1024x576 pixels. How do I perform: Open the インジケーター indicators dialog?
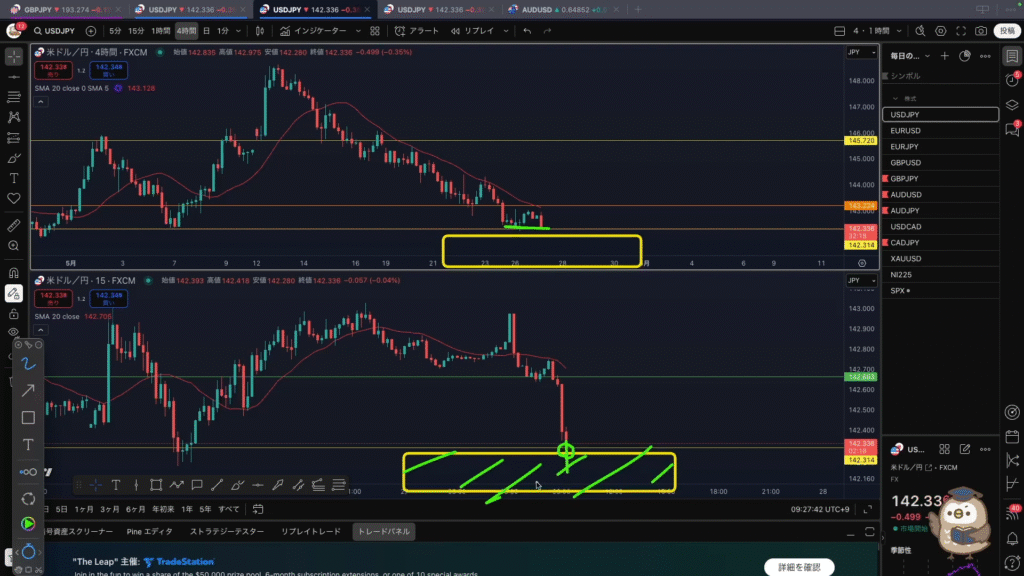click(313, 31)
